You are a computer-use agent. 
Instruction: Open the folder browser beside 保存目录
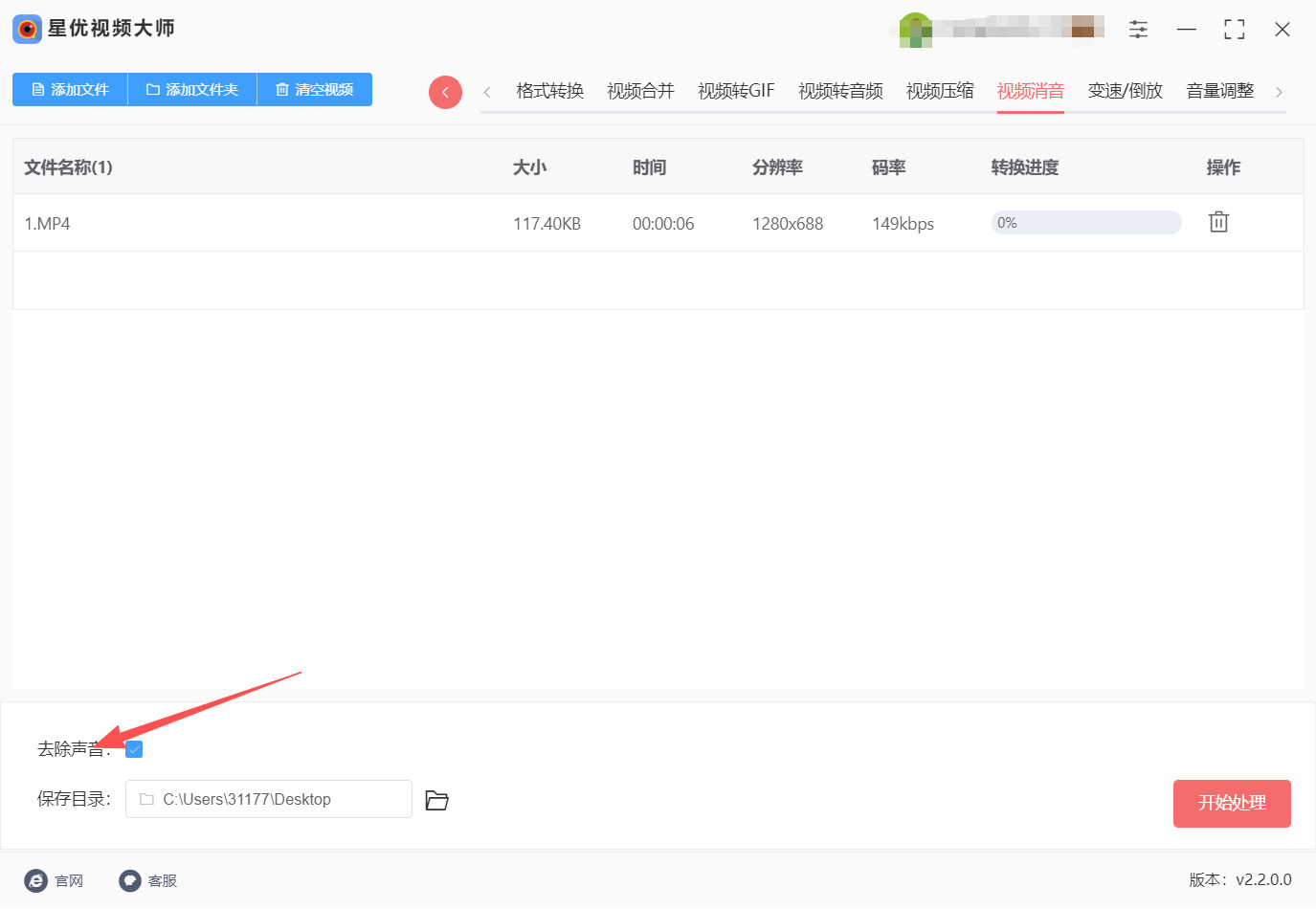tap(436, 800)
